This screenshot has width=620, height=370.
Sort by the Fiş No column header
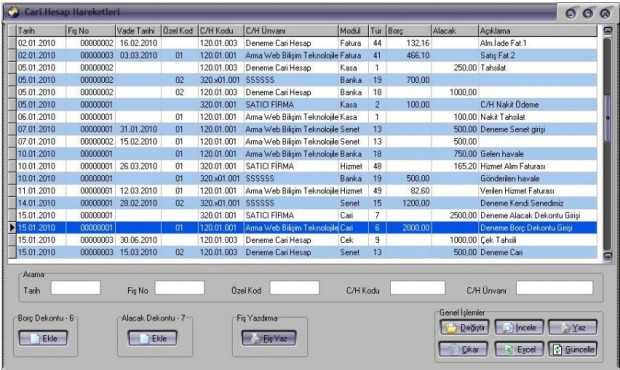point(90,30)
